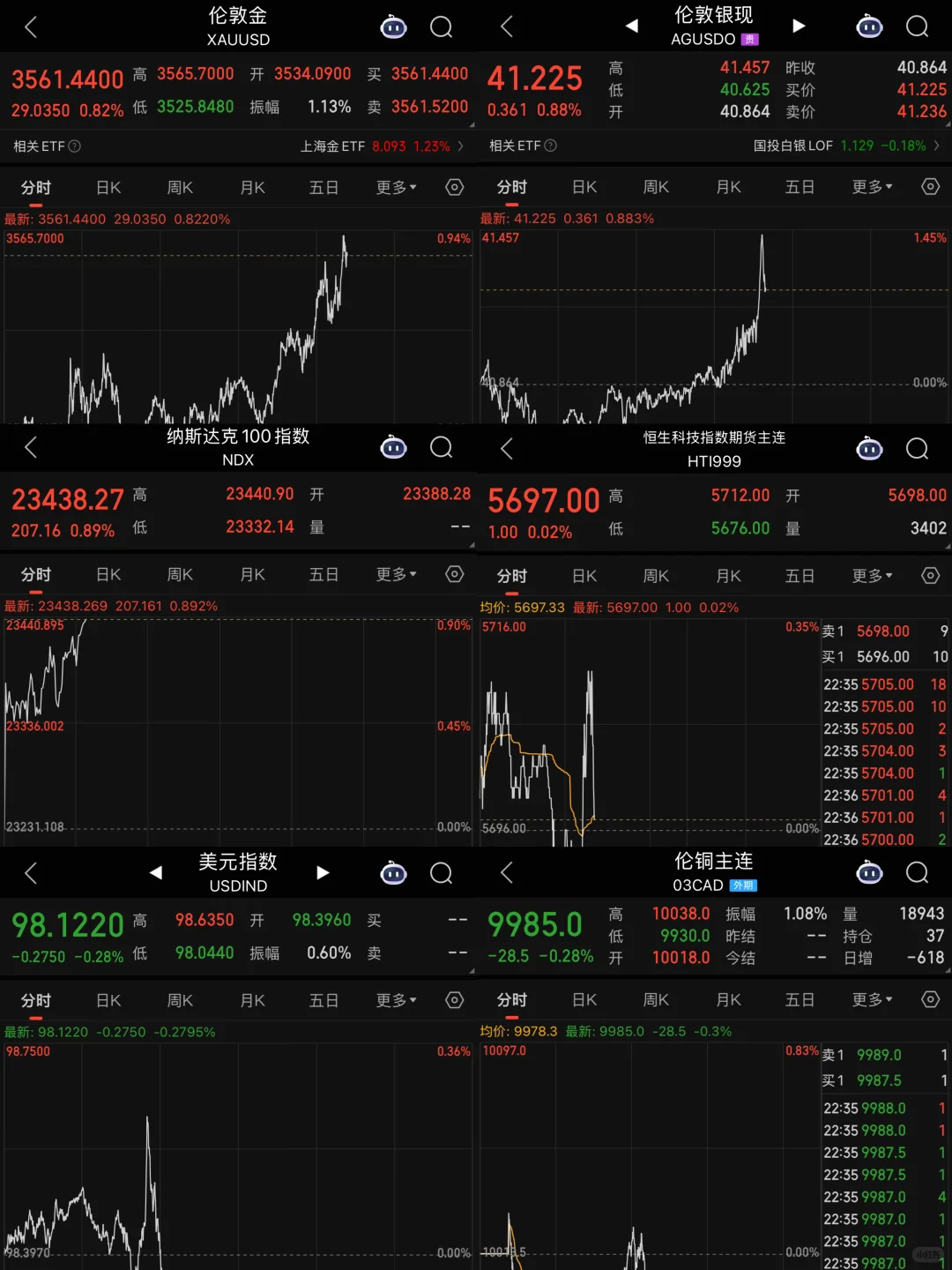
Task: Select 日K tab in 伦敦金 panel
Action: point(108,187)
